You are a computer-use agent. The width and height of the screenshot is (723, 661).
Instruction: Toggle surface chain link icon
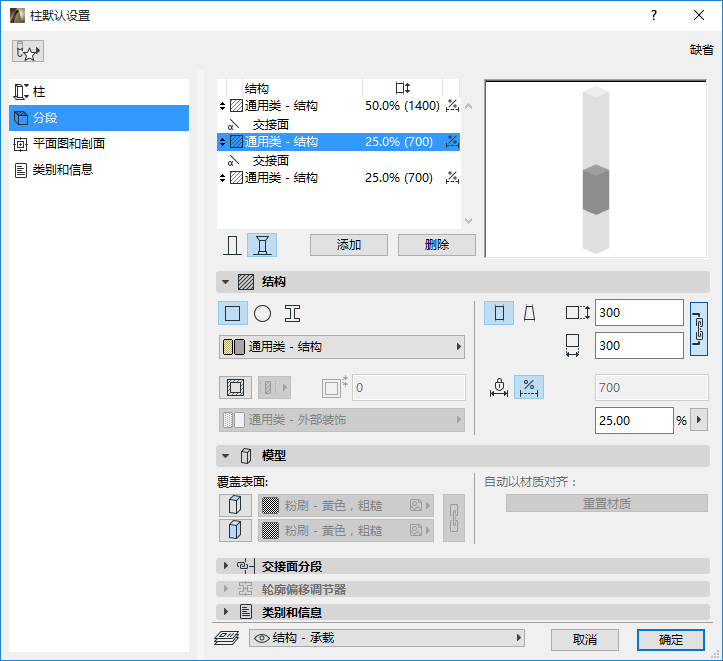click(454, 518)
